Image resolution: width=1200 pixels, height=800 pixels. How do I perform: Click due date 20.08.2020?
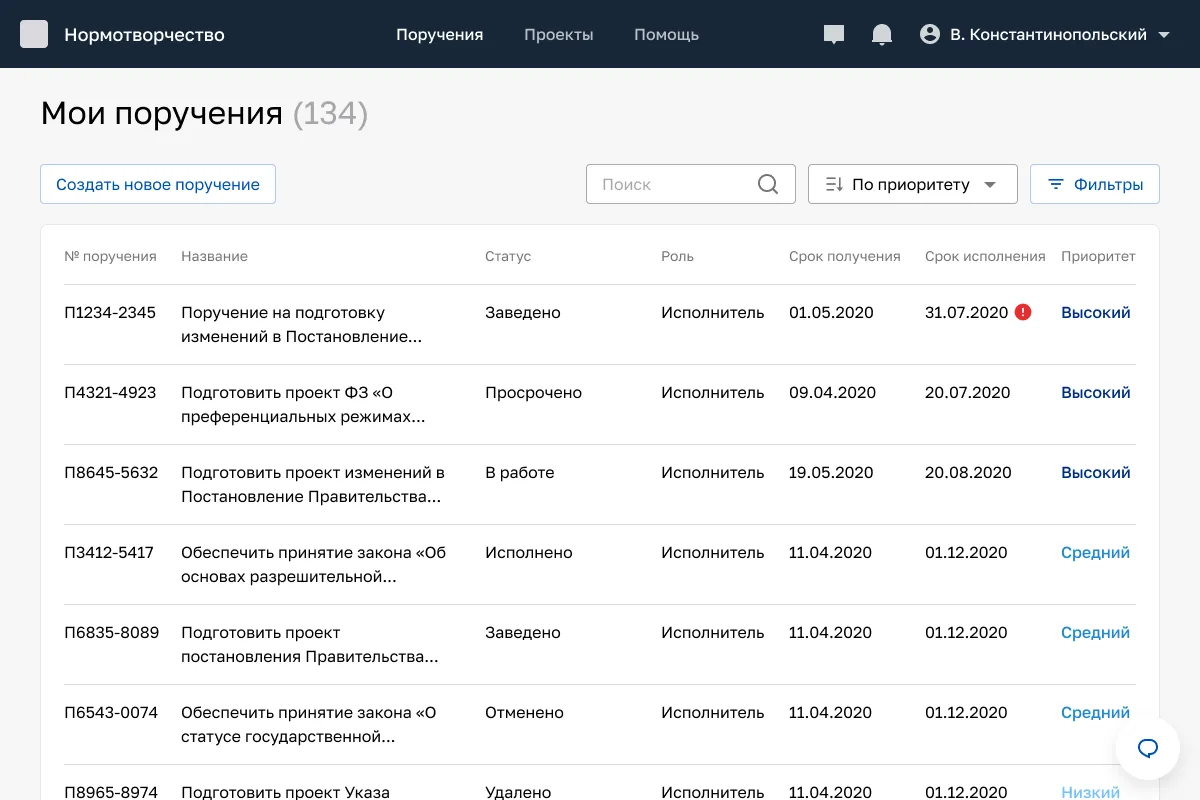968,472
